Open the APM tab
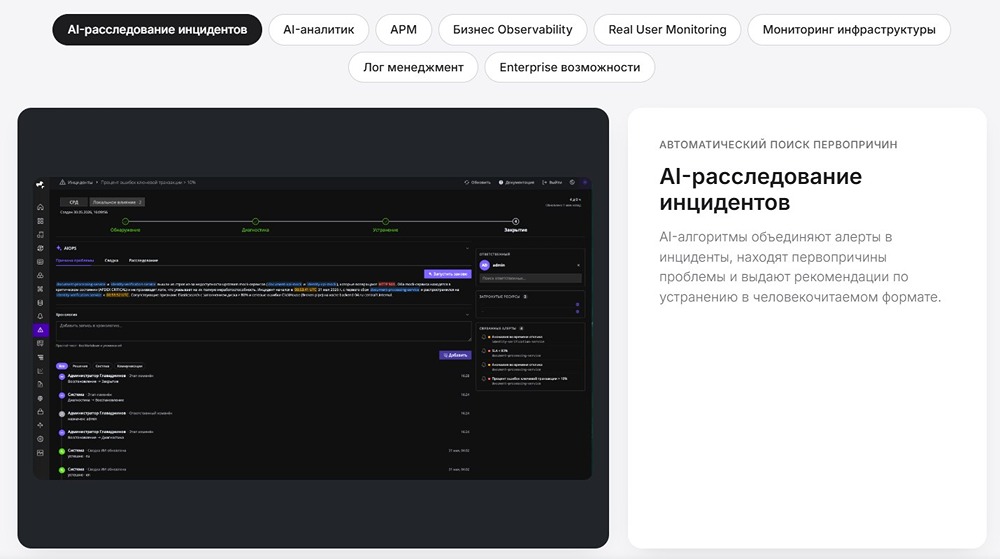 [403, 29]
